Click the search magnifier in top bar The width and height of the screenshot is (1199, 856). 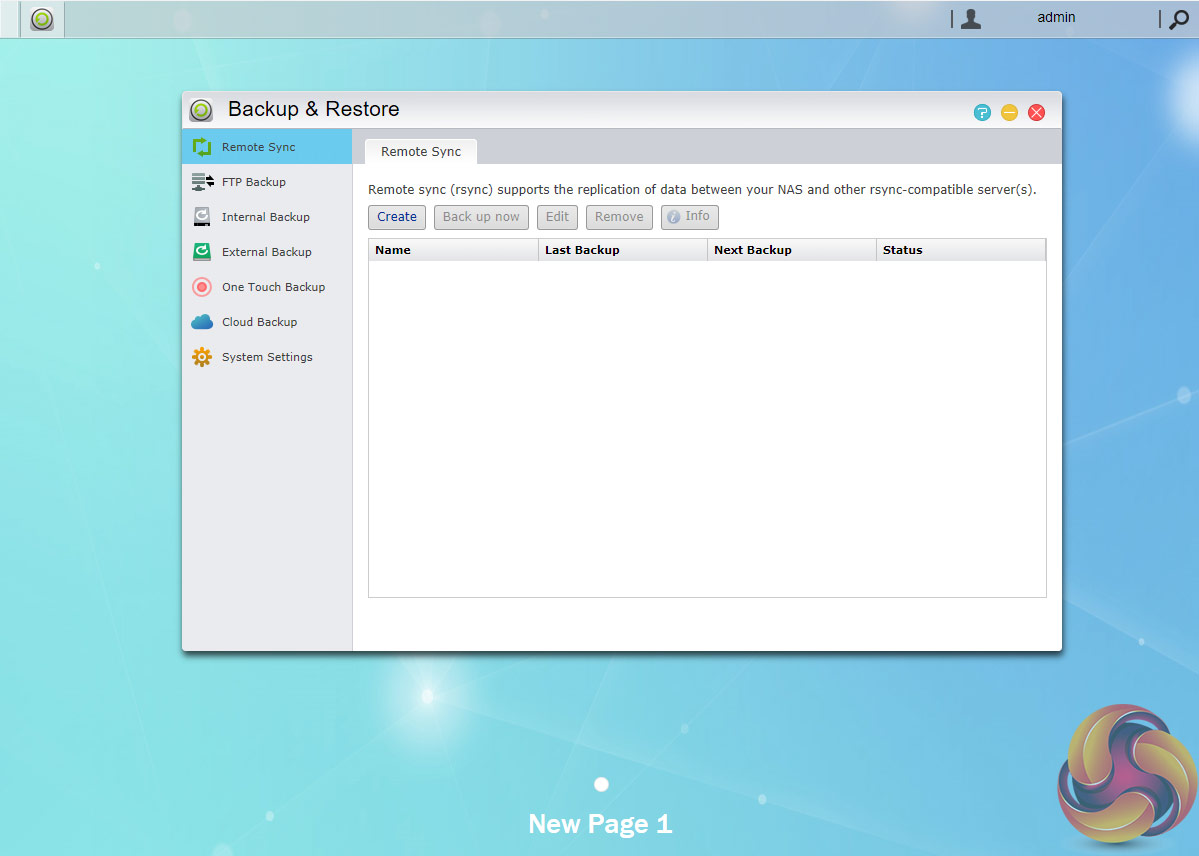point(1179,19)
